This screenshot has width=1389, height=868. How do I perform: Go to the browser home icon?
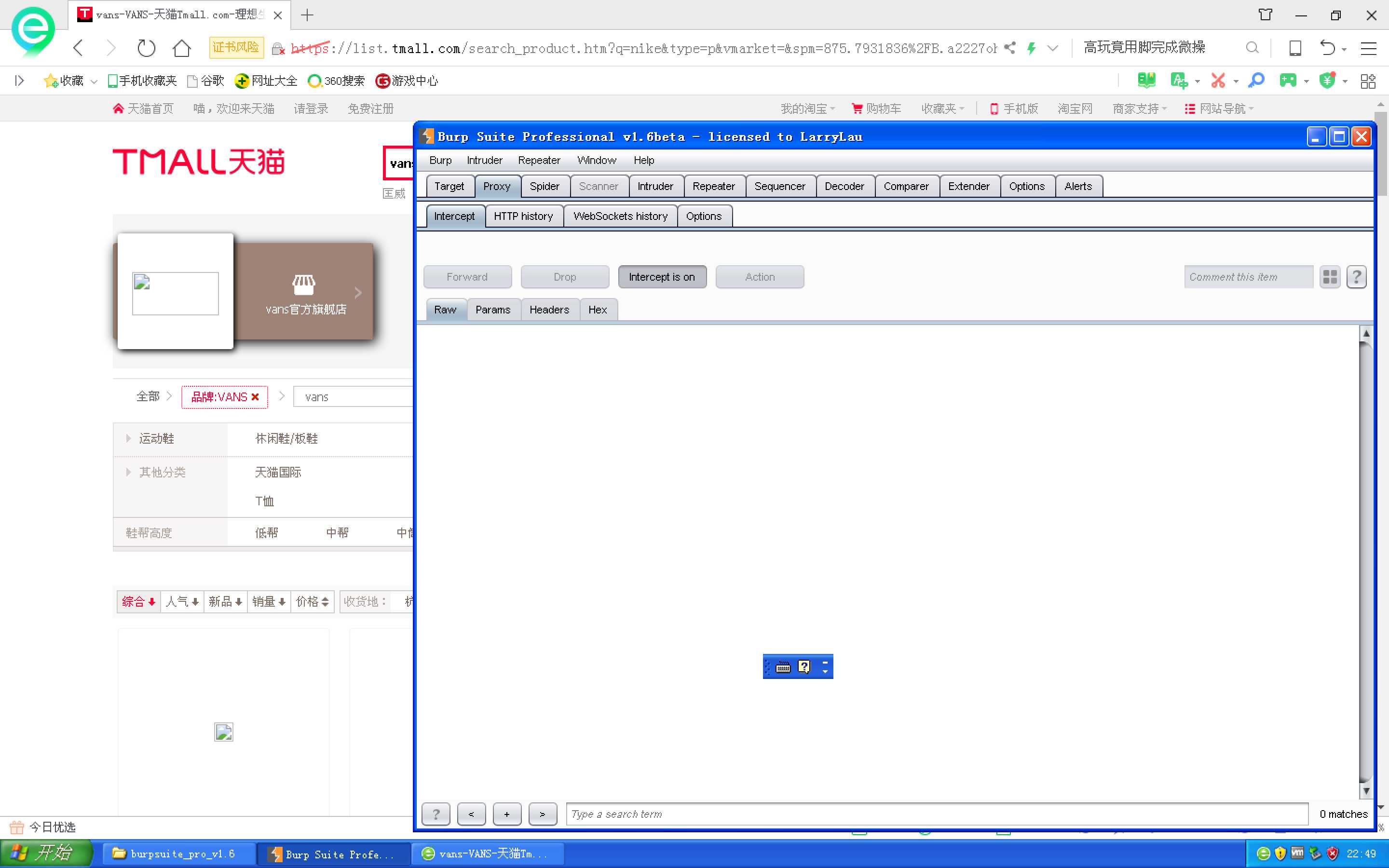pyautogui.click(x=181, y=48)
